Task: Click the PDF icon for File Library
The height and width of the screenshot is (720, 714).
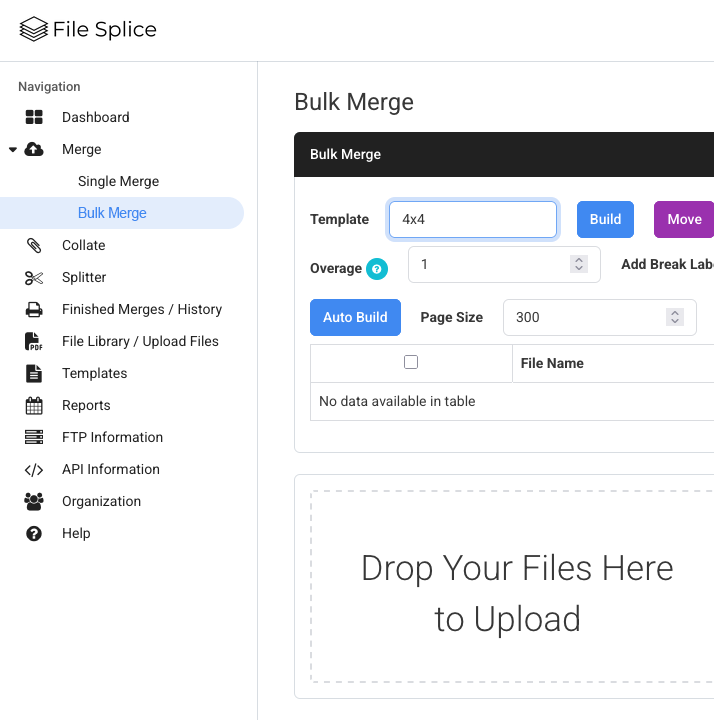Action: pyautogui.click(x=34, y=341)
